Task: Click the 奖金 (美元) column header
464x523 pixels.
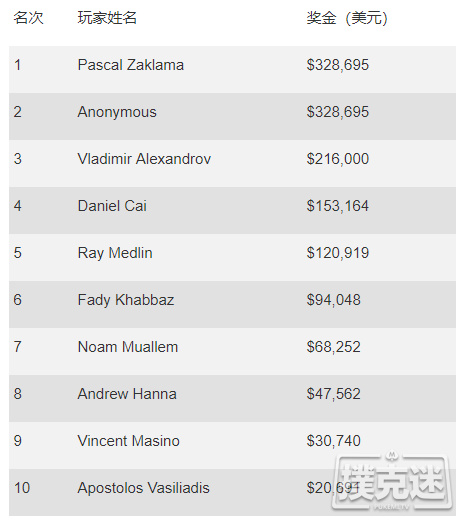Action: [x=347, y=18]
